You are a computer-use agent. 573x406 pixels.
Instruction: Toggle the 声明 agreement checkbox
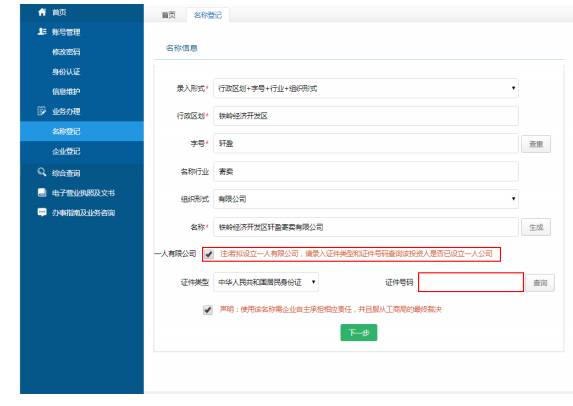(208, 310)
